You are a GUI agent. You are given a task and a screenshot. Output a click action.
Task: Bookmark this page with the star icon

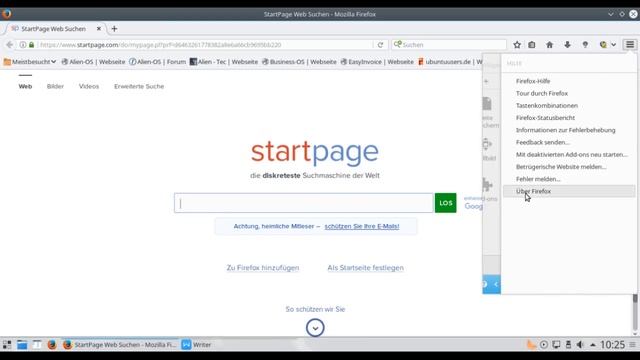(x=517, y=44)
